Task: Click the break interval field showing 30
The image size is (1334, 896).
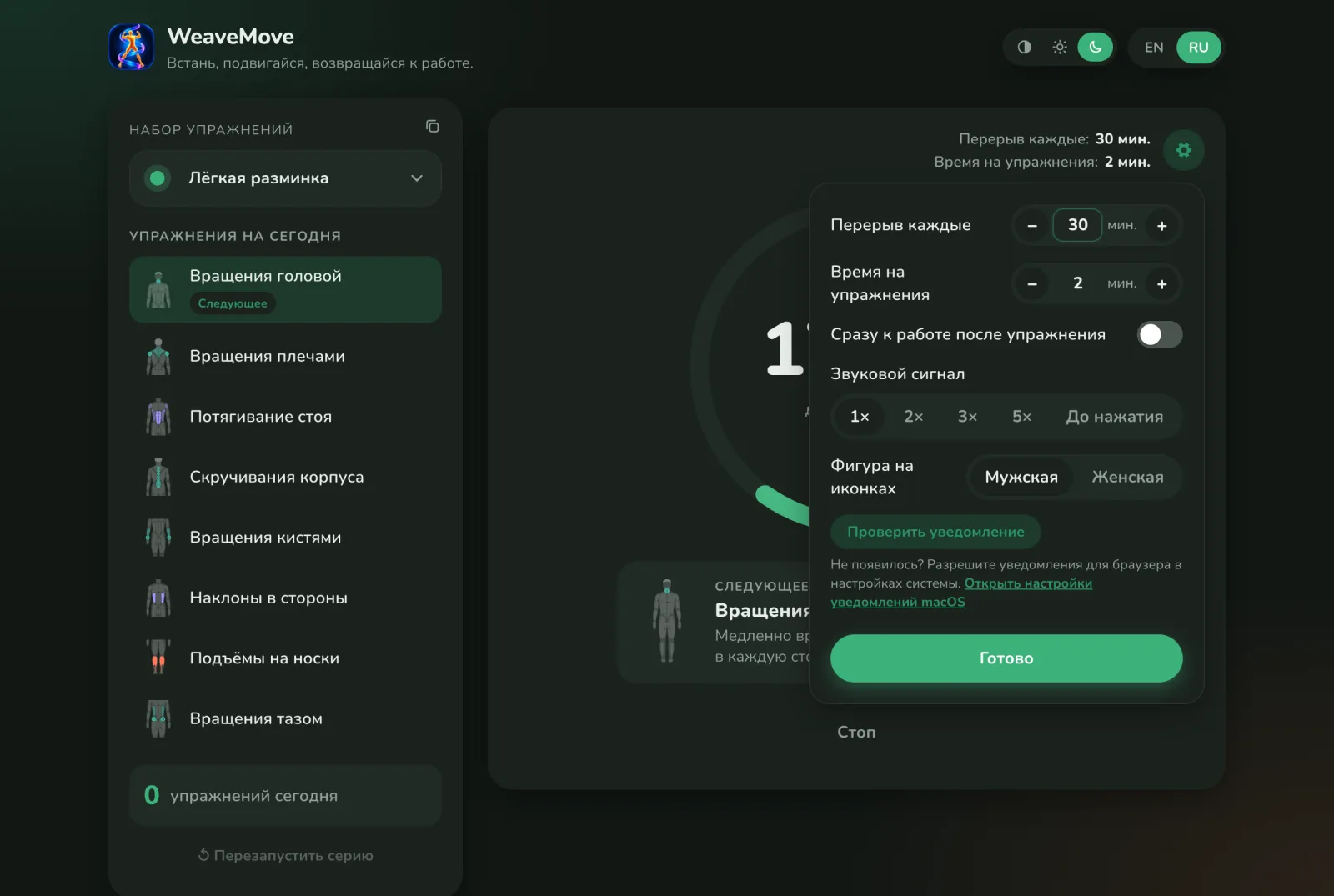Action: [1077, 225]
